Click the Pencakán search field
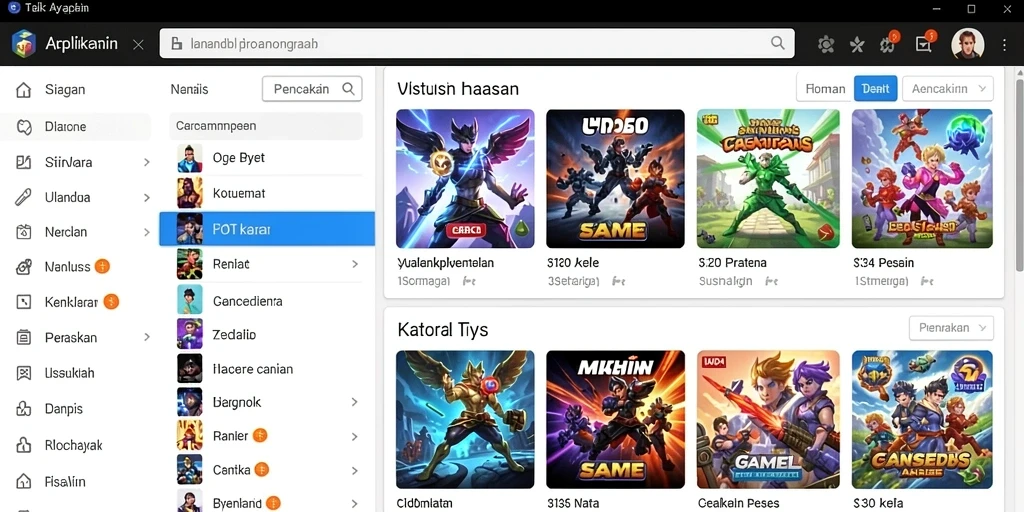1024x512 pixels. [312, 89]
